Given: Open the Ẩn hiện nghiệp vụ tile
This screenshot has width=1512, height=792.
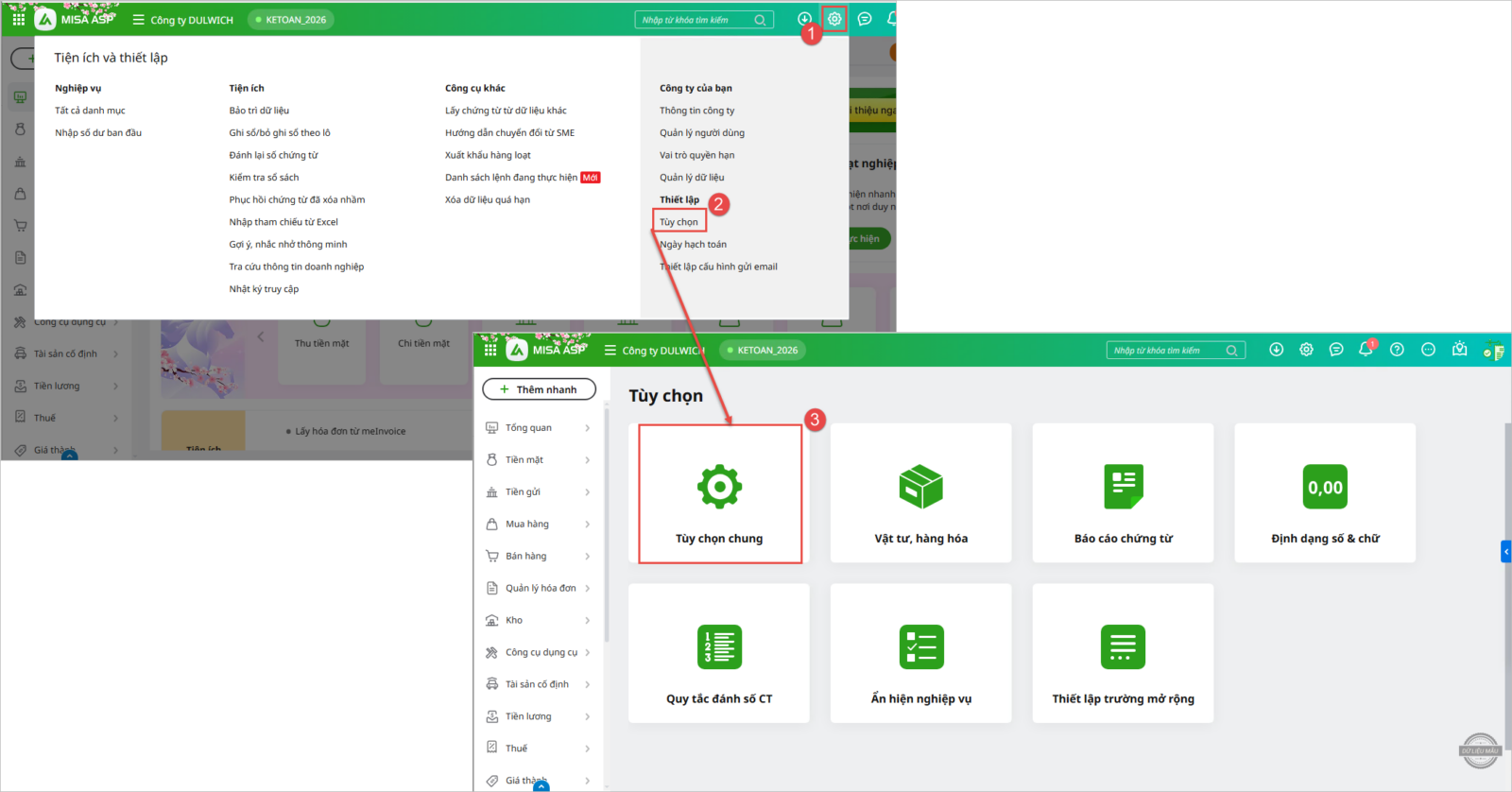Looking at the screenshot, I should pos(920,654).
